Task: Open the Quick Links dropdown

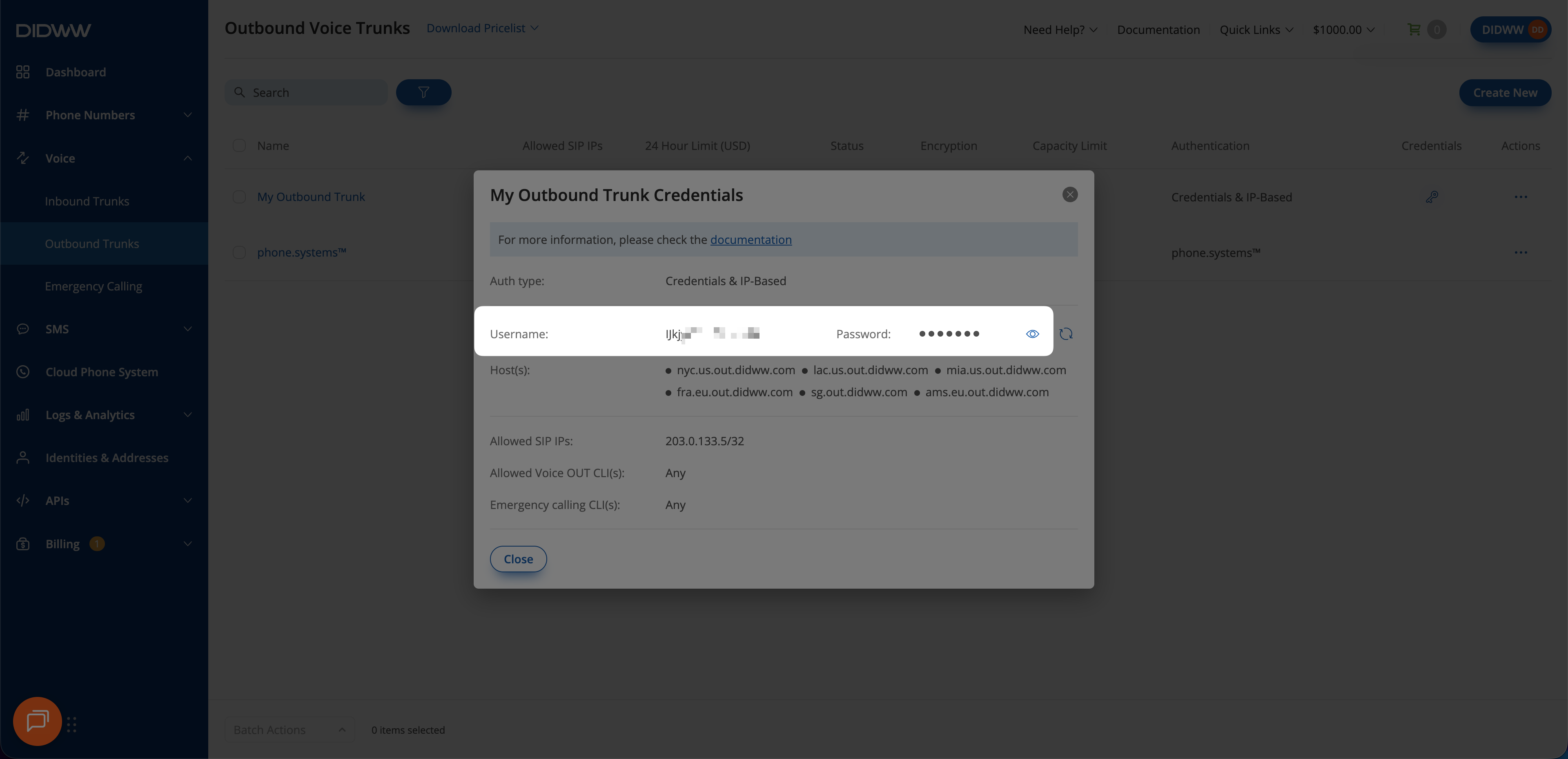Action: coord(1256,29)
